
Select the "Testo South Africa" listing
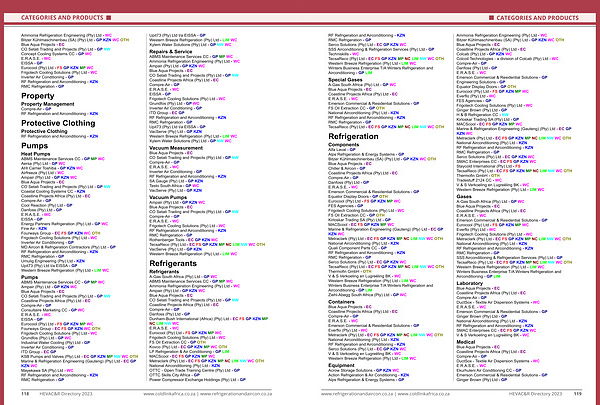[x=174, y=186]
